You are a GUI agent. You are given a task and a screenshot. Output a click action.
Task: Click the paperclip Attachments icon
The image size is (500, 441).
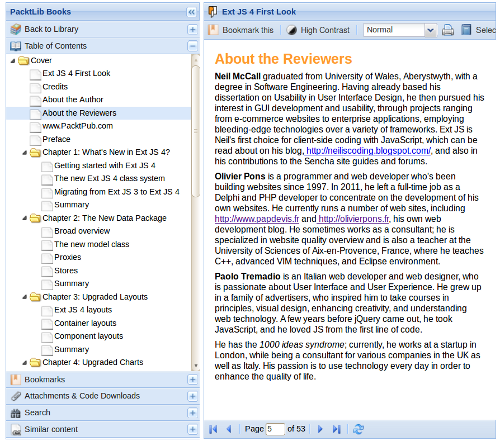[x=15, y=396]
